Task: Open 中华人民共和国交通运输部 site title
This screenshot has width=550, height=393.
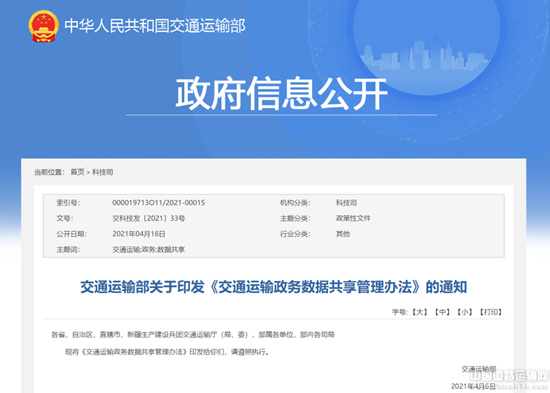Action: click(155, 26)
